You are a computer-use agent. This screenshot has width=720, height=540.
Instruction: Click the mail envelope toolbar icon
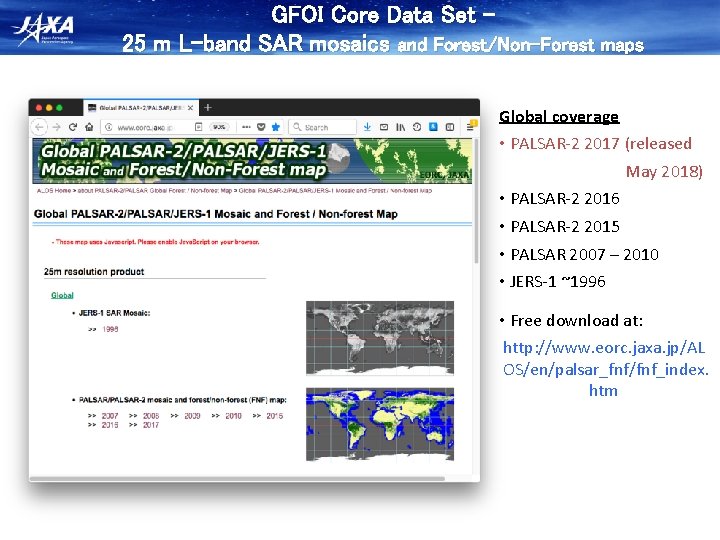[384, 127]
